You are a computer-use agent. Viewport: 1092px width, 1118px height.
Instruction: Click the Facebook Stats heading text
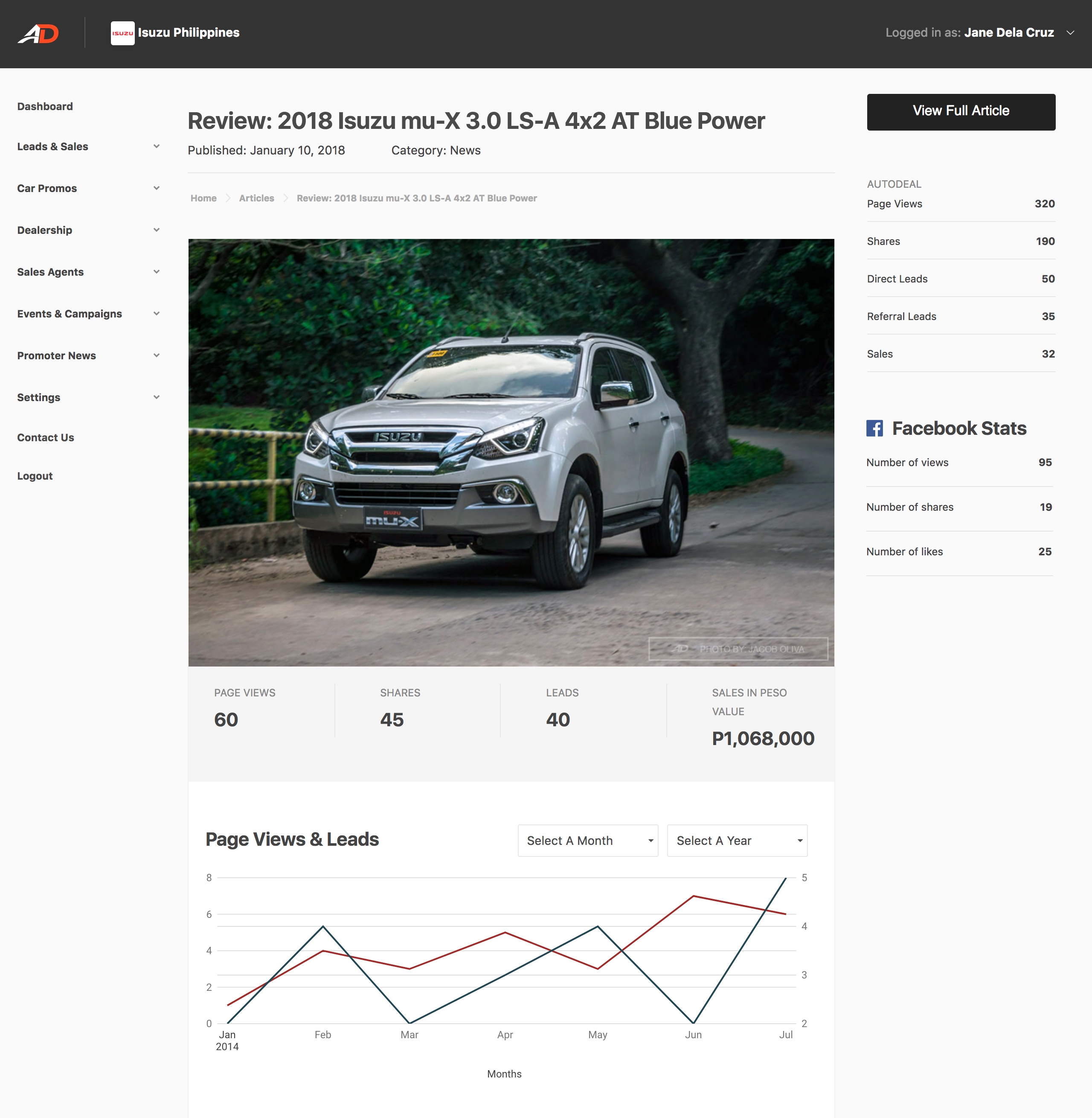click(959, 428)
